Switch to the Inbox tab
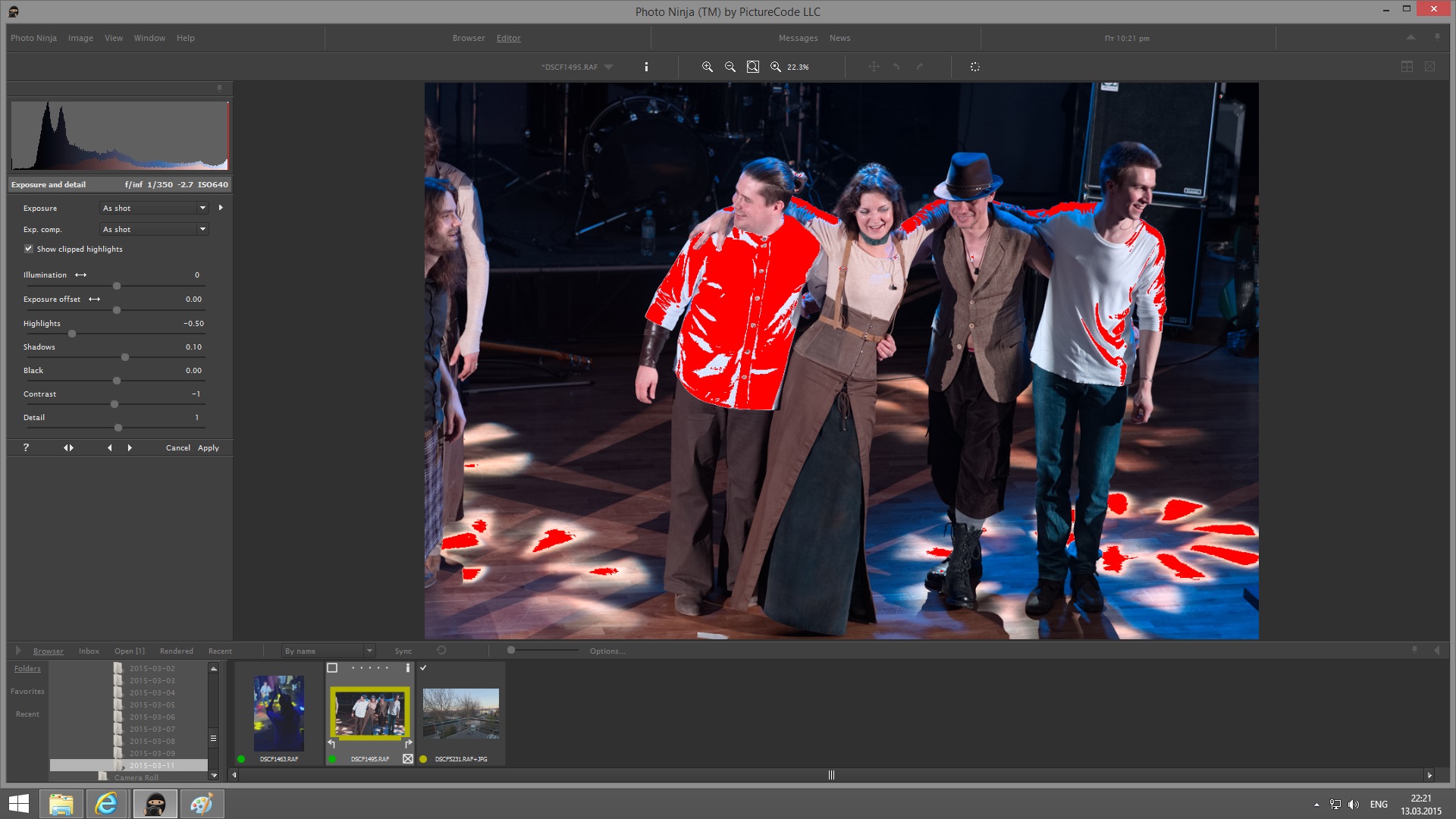The height and width of the screenshot is (819, 1456). (89, 651)
